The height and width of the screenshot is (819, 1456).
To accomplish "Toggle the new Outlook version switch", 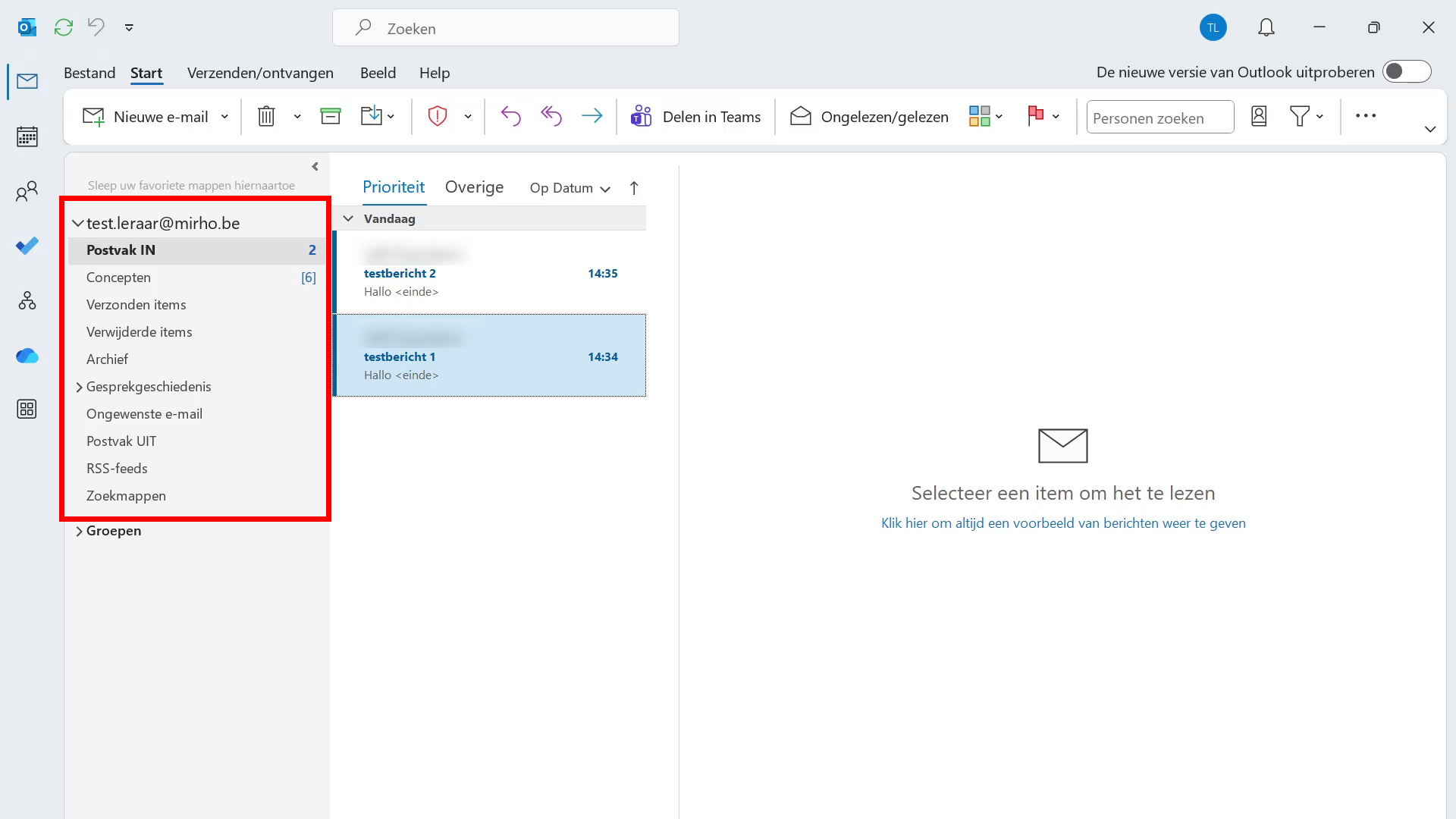I will [x=1406, y=72].
